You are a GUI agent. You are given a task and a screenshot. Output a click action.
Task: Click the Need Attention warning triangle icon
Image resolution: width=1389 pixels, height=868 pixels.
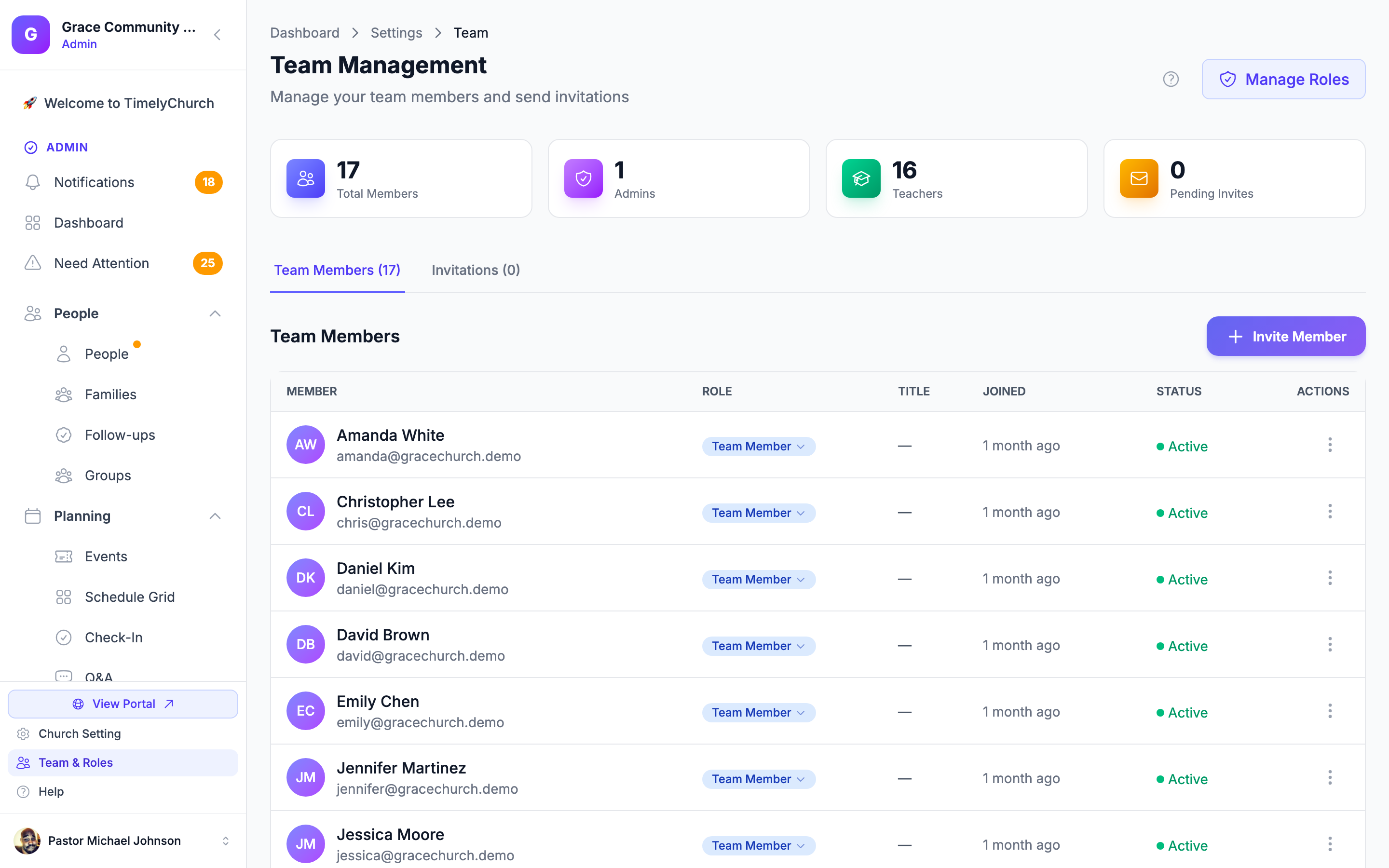[33, 263]
